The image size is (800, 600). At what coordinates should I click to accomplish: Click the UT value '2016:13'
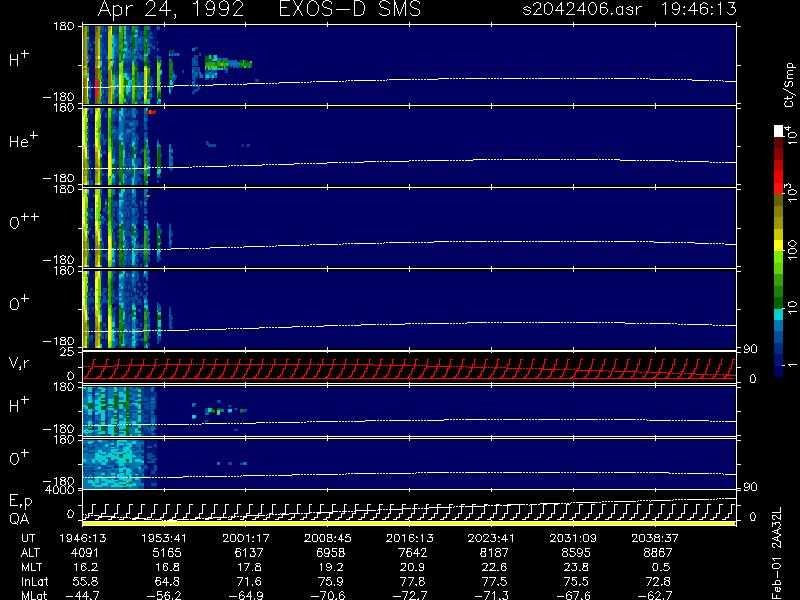click(x=409, y=538)
